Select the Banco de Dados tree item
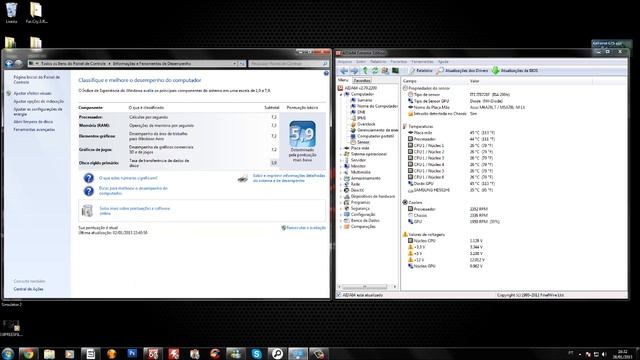The height and width of the screenshot is (360, 640). [x=365, y=220]
